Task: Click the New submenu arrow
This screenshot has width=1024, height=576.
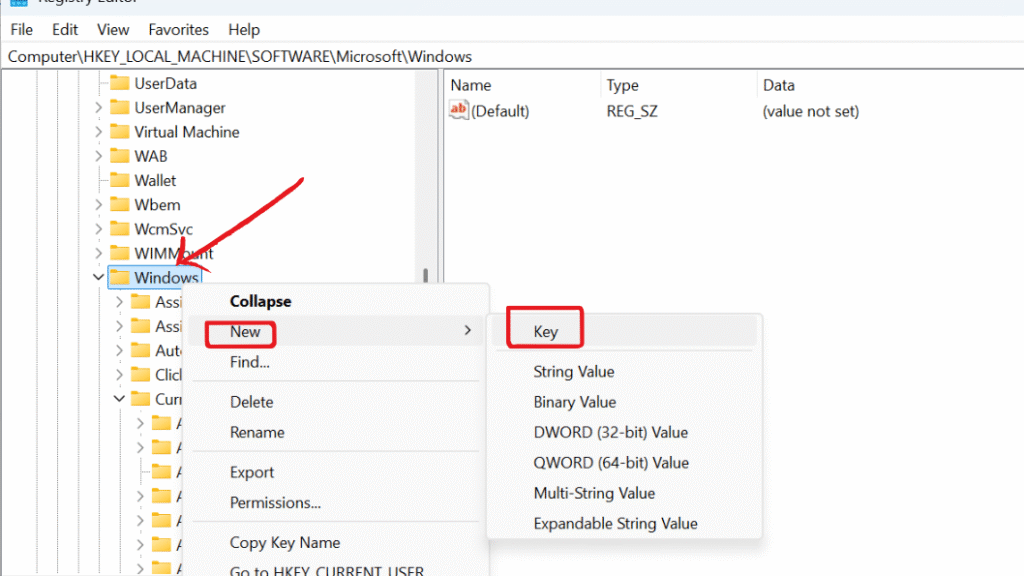Action: 468,330
